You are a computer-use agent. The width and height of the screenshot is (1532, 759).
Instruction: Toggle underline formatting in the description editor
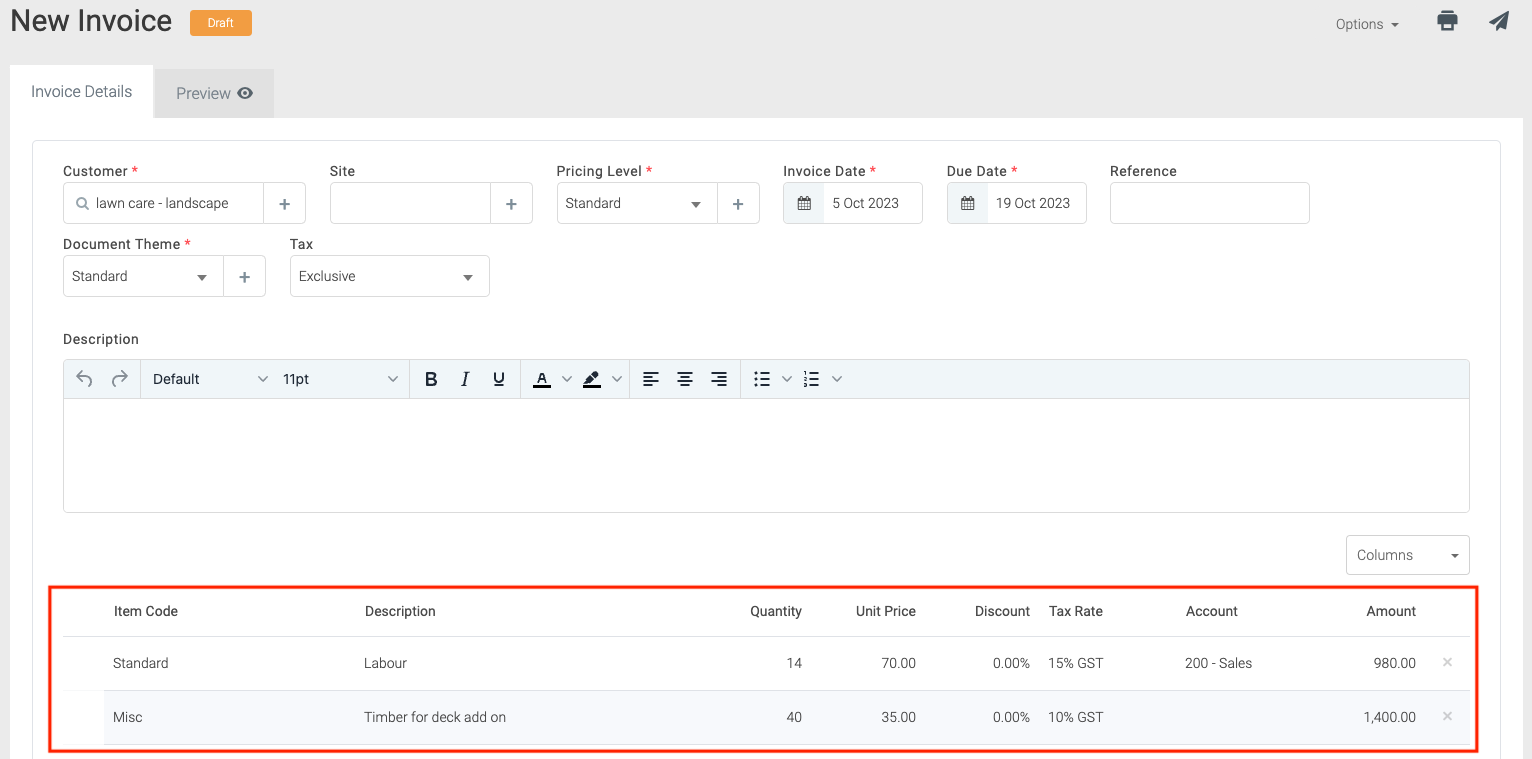[x=498, y=378]
